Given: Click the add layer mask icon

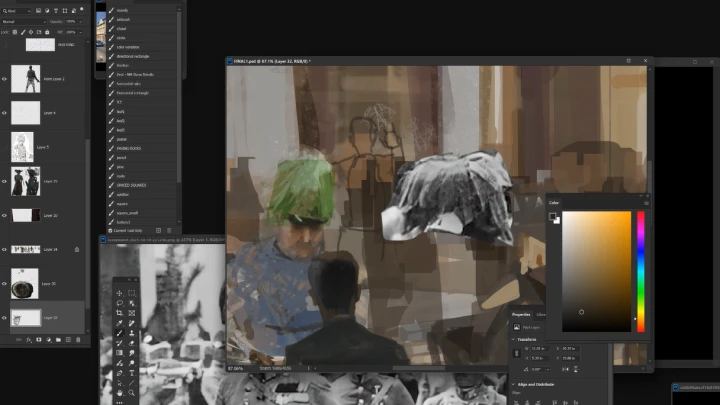Looking at the screenshot, I should [39, 340].
